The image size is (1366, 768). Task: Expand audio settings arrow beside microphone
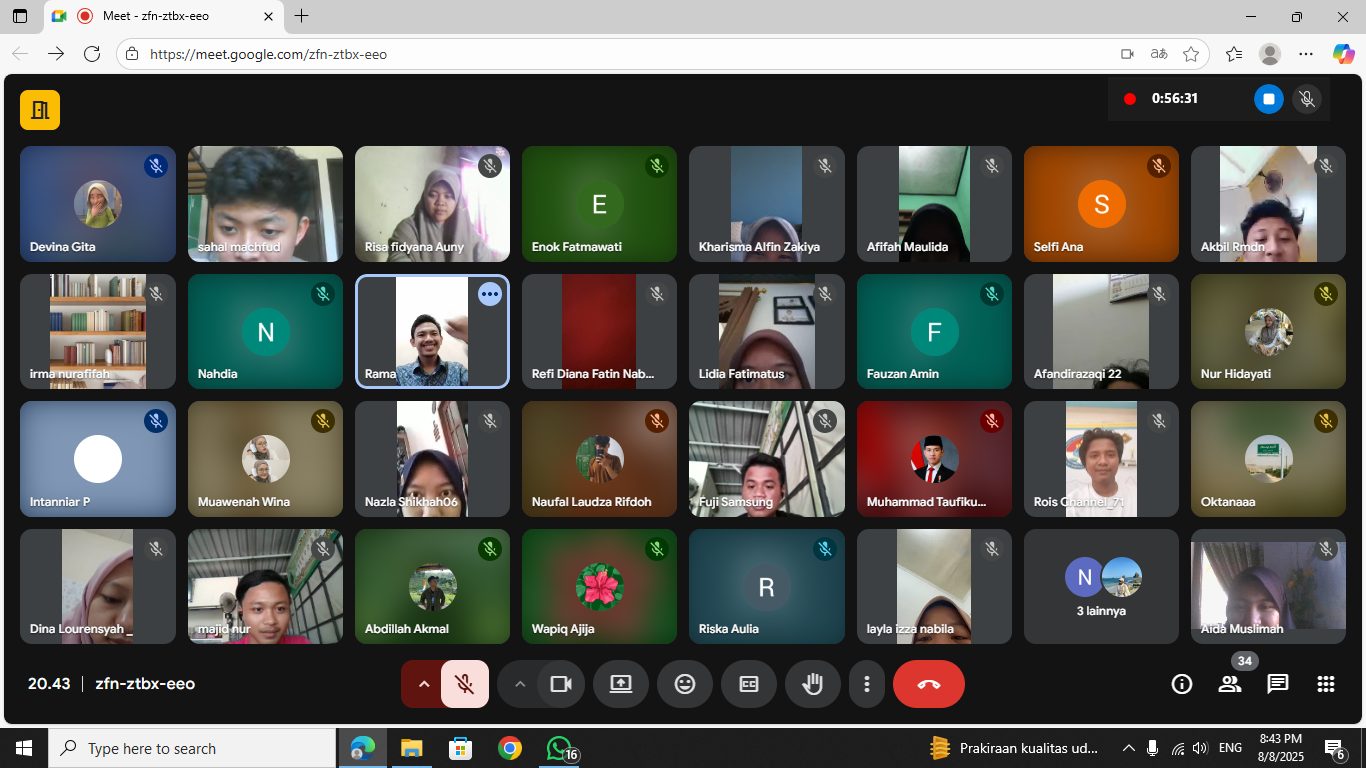(x=423, y=684)
